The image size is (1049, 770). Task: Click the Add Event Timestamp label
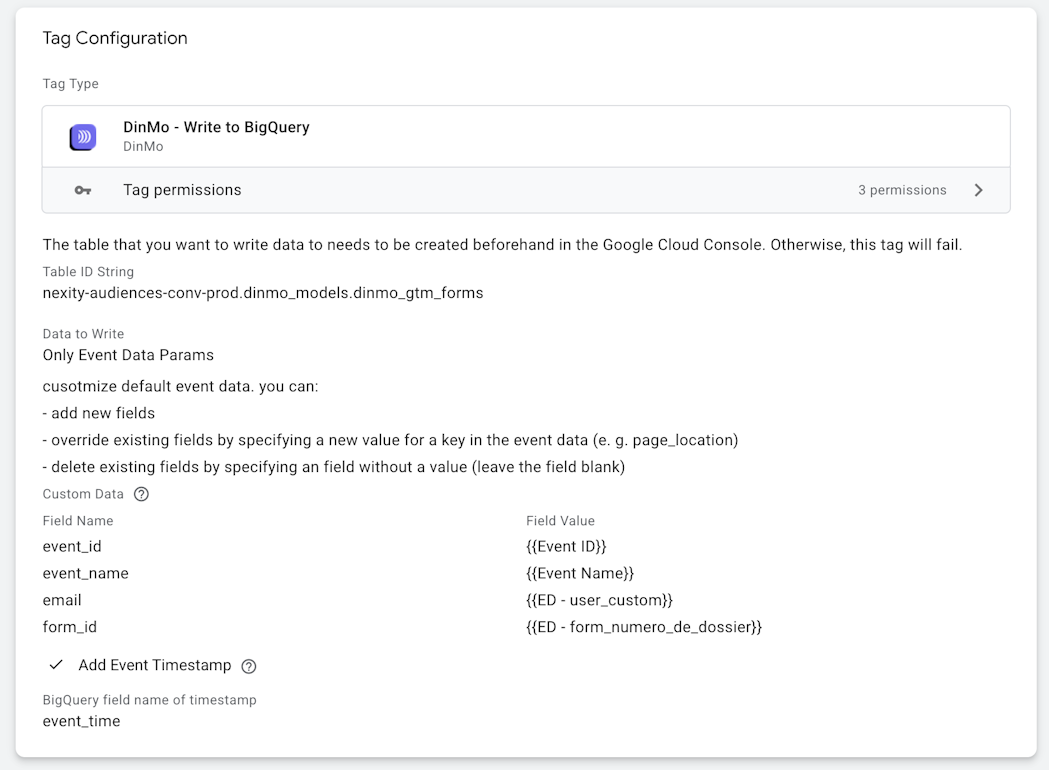pos(155,665)
